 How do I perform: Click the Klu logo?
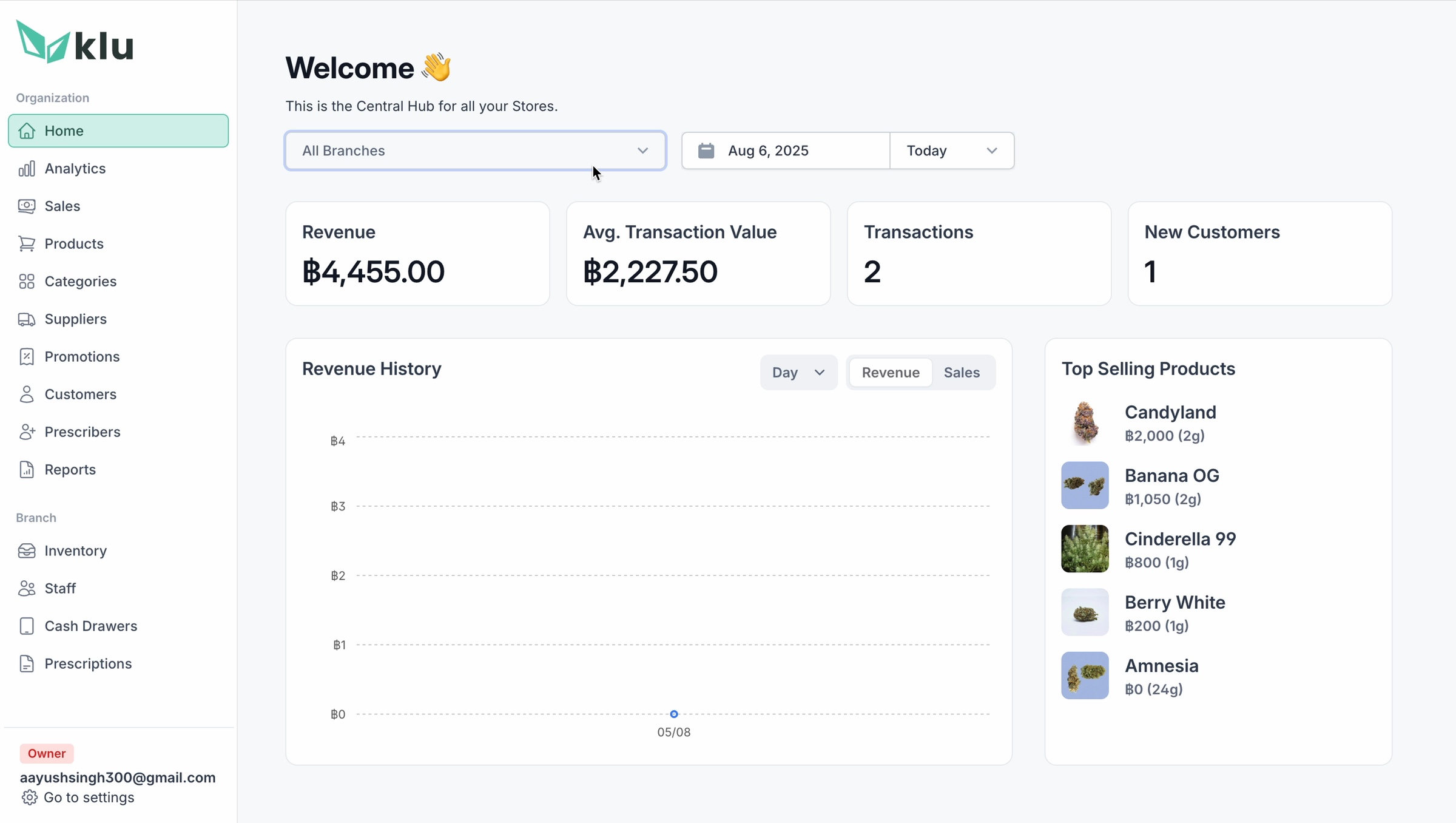tap(75, 41)
